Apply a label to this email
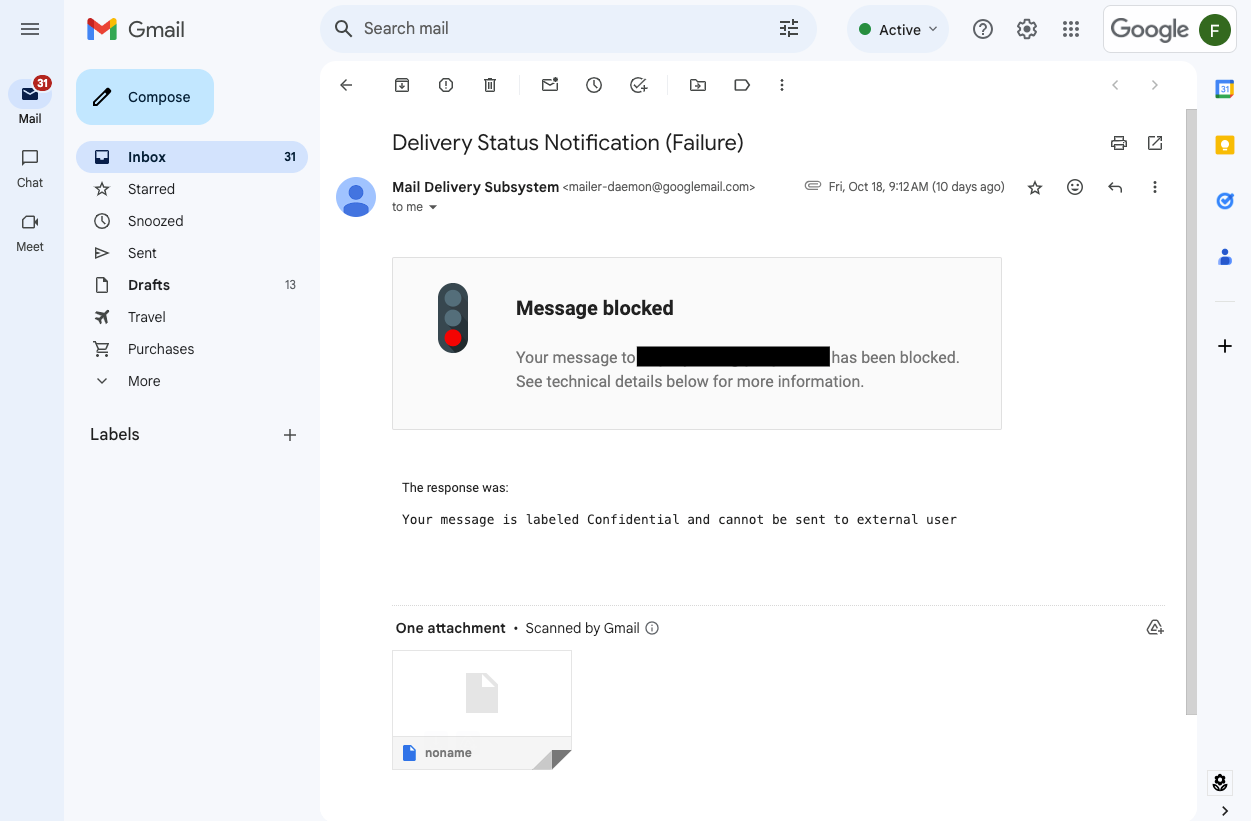Image resolution: width=1251 pixels, height=821 pixels. pyautogui.click(x=742, y=85)
